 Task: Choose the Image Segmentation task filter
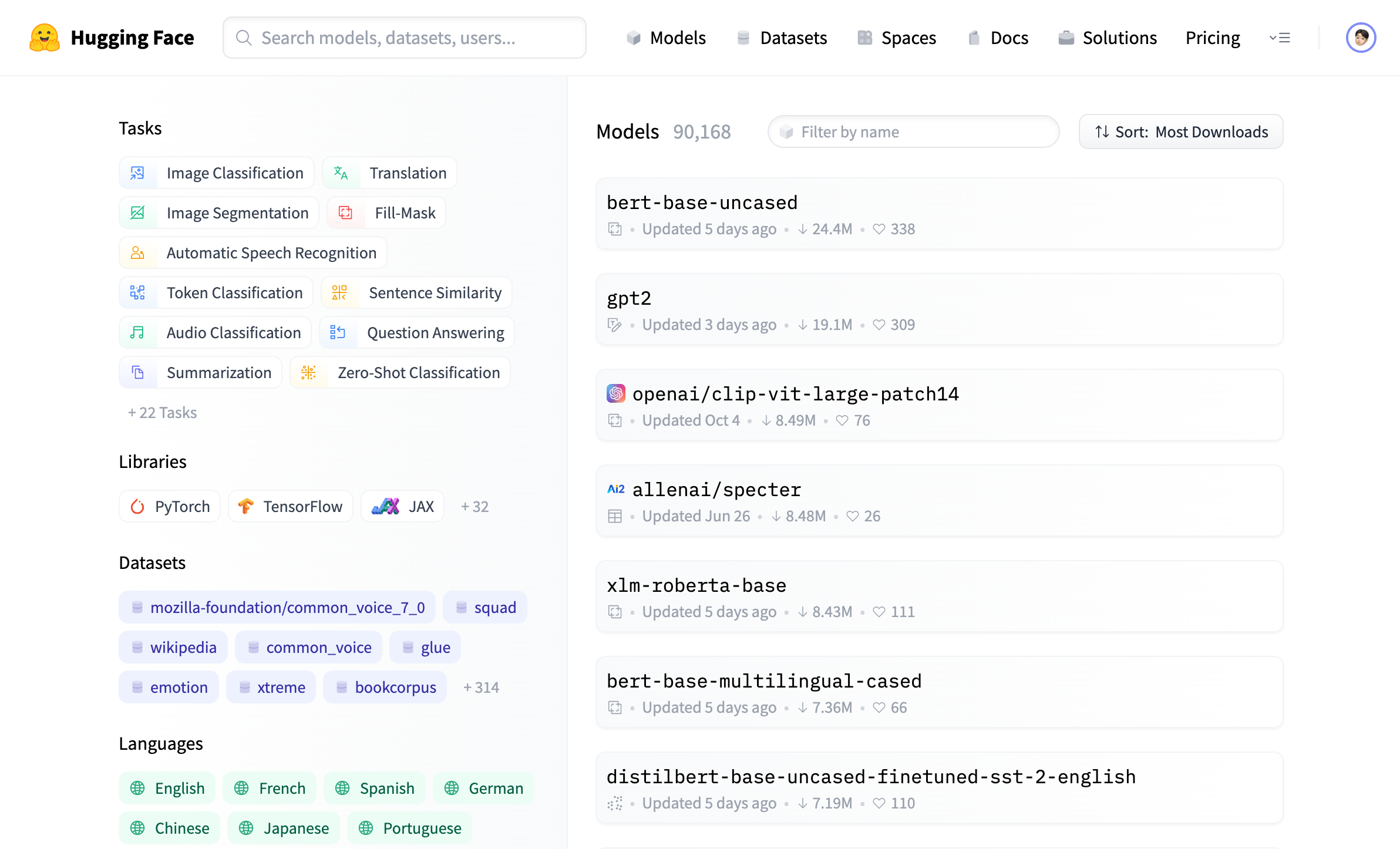(219, 213)
